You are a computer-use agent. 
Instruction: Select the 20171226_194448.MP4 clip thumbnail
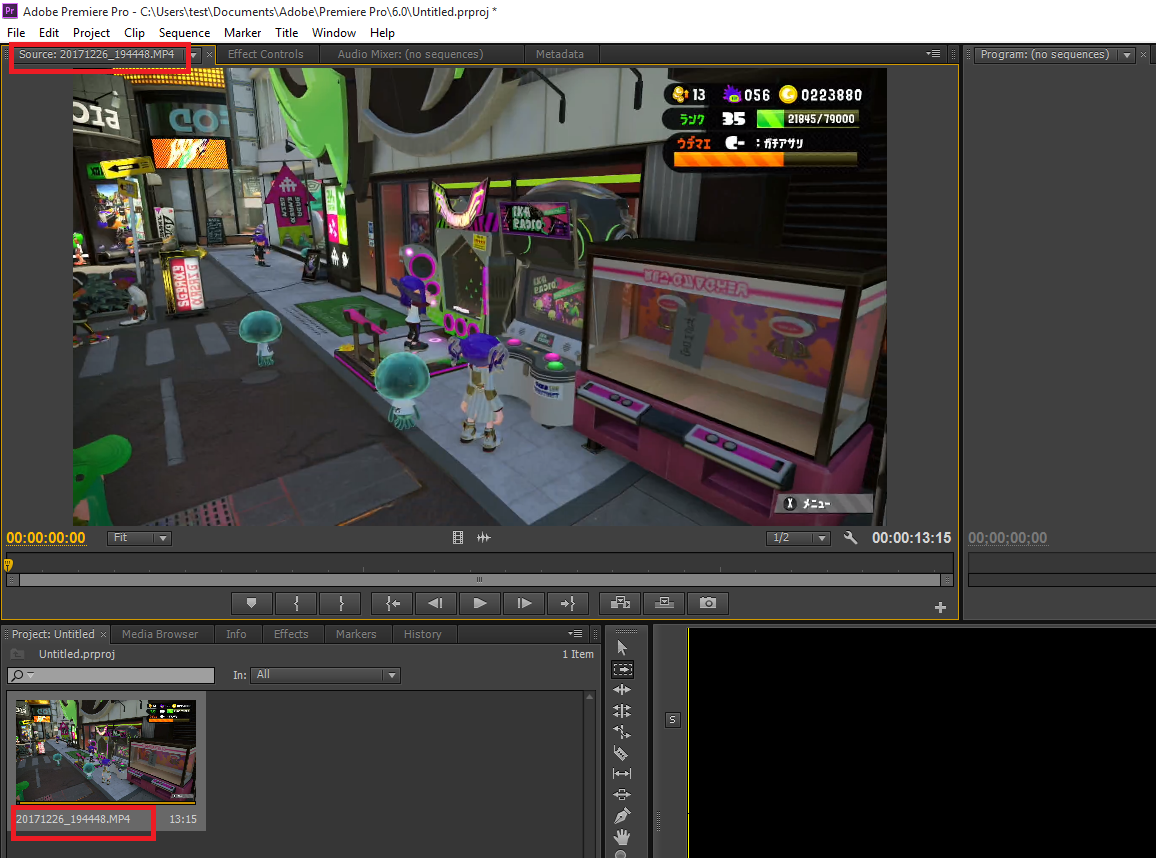point(106,750)
